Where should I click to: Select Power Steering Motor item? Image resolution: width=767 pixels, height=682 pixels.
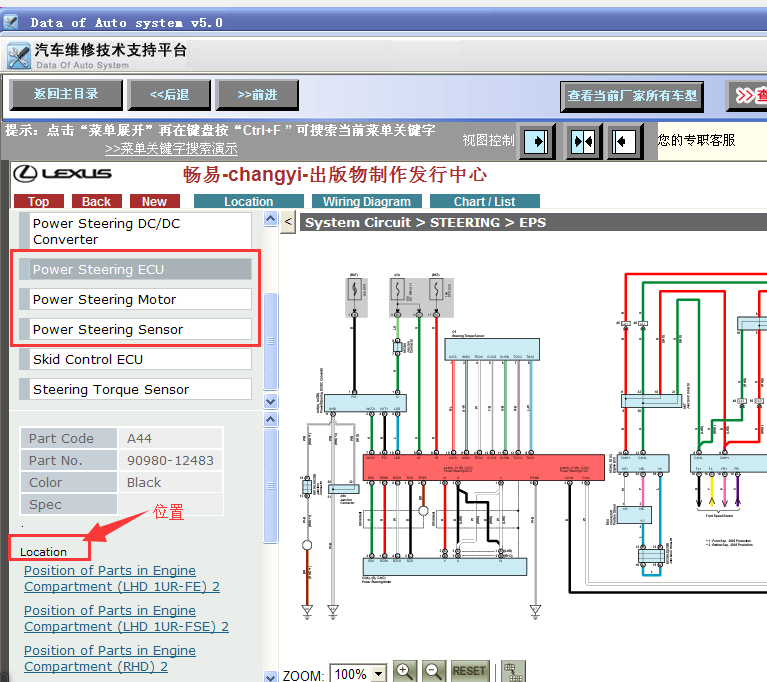pyautogui.click(x=135, y=299)
